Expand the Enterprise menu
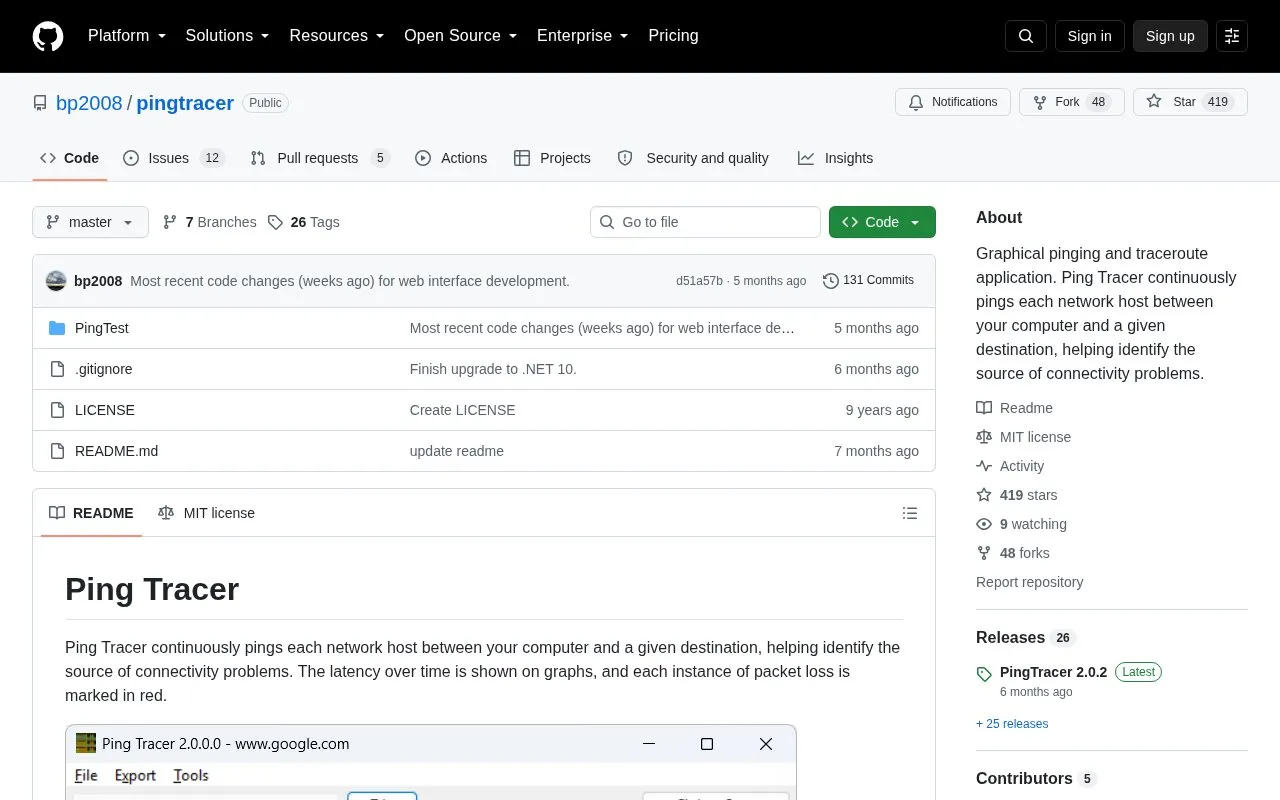The width and height of the screenshot is (1280, 800). (x=583, y=36)
